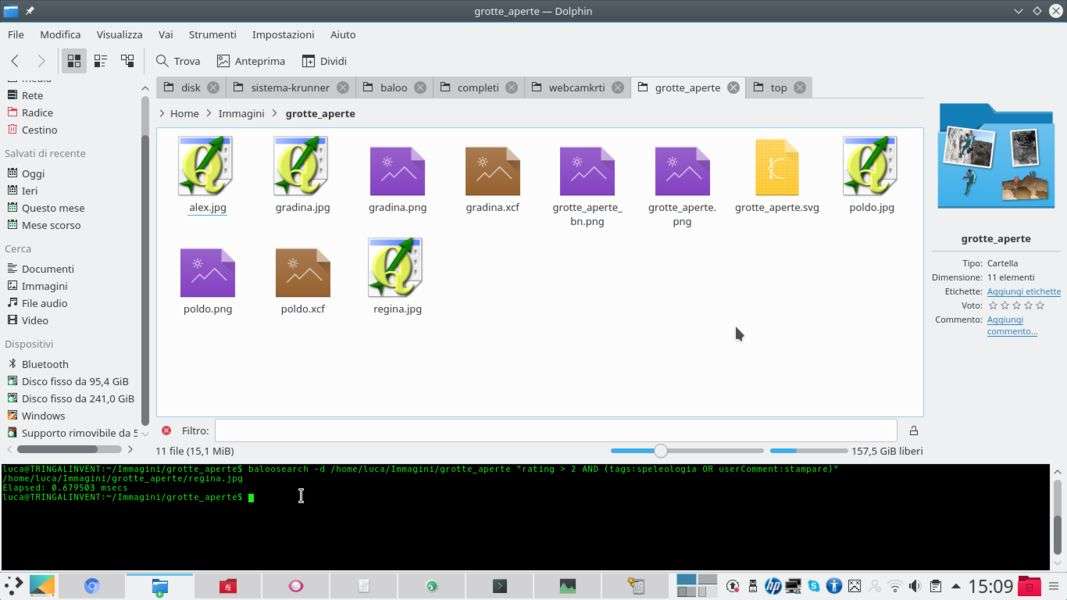The image size is (1067, 600).
Task: Split the view with Dividi
Action: coord(324,61)
